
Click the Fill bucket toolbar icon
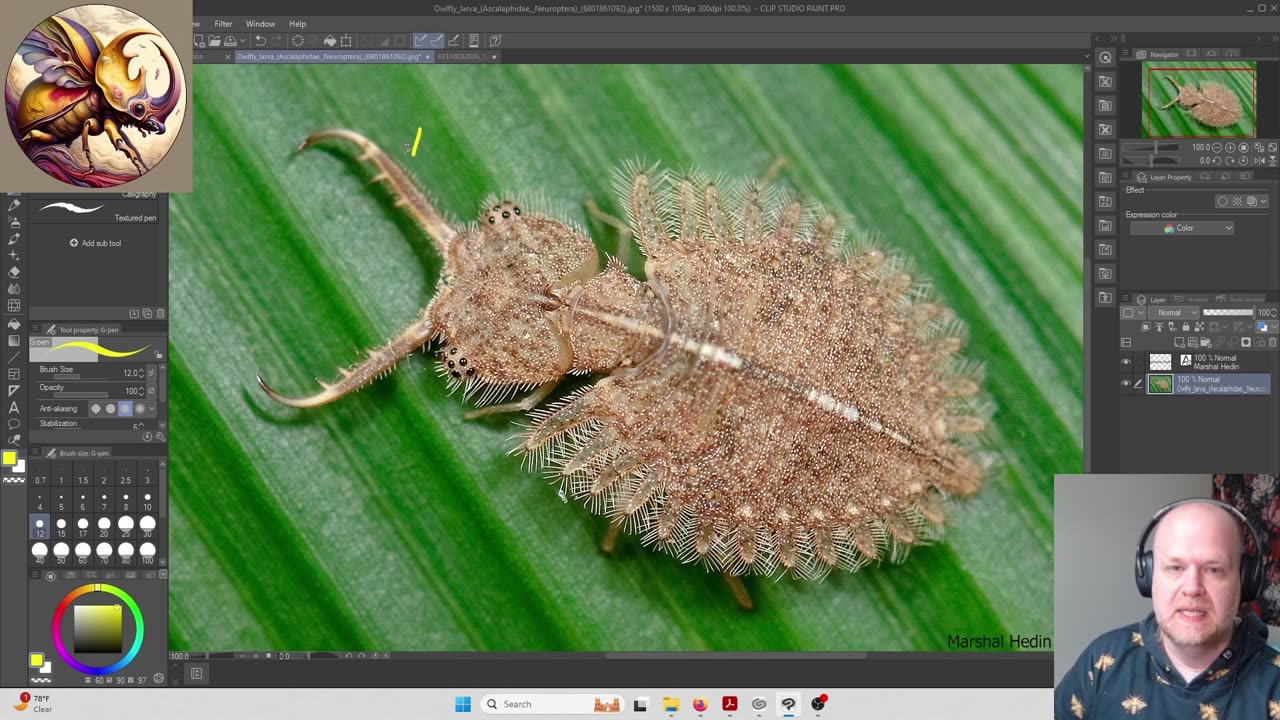(x=330, y=41)
